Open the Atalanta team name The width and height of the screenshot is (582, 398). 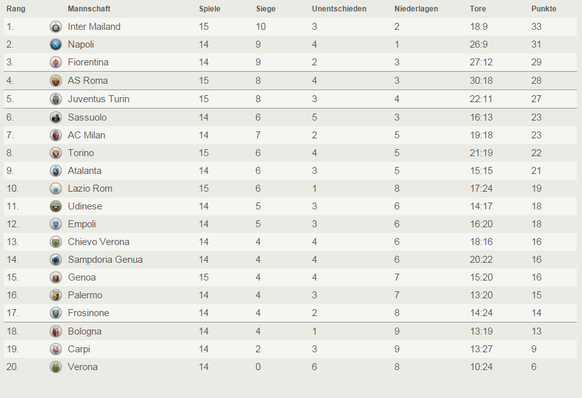tap(84, 171)
